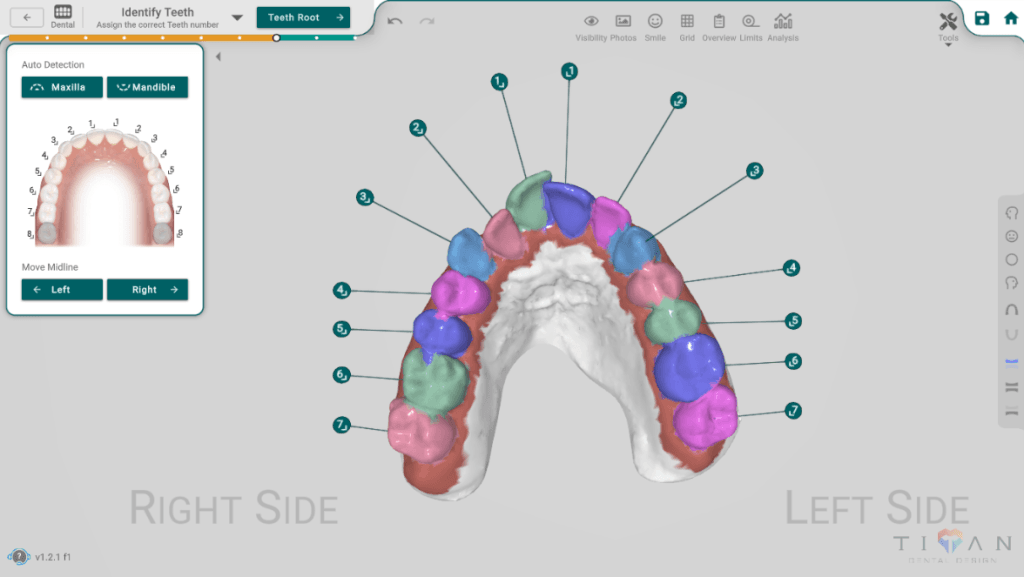This screenshot has width=1024, height=577.
Task: Select the upper arch occlusal view icon
Action: [x=1012, y=309]
